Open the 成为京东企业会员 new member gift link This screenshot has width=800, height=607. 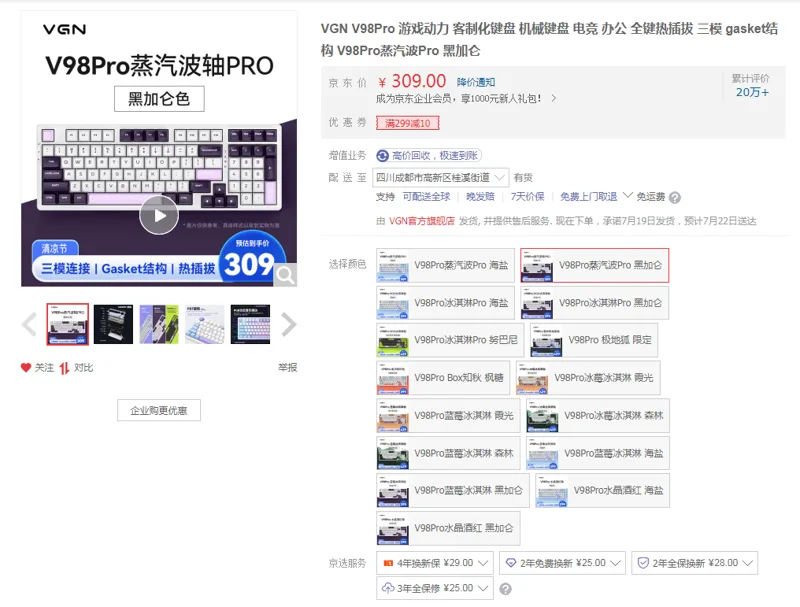(x=466, y=98)
